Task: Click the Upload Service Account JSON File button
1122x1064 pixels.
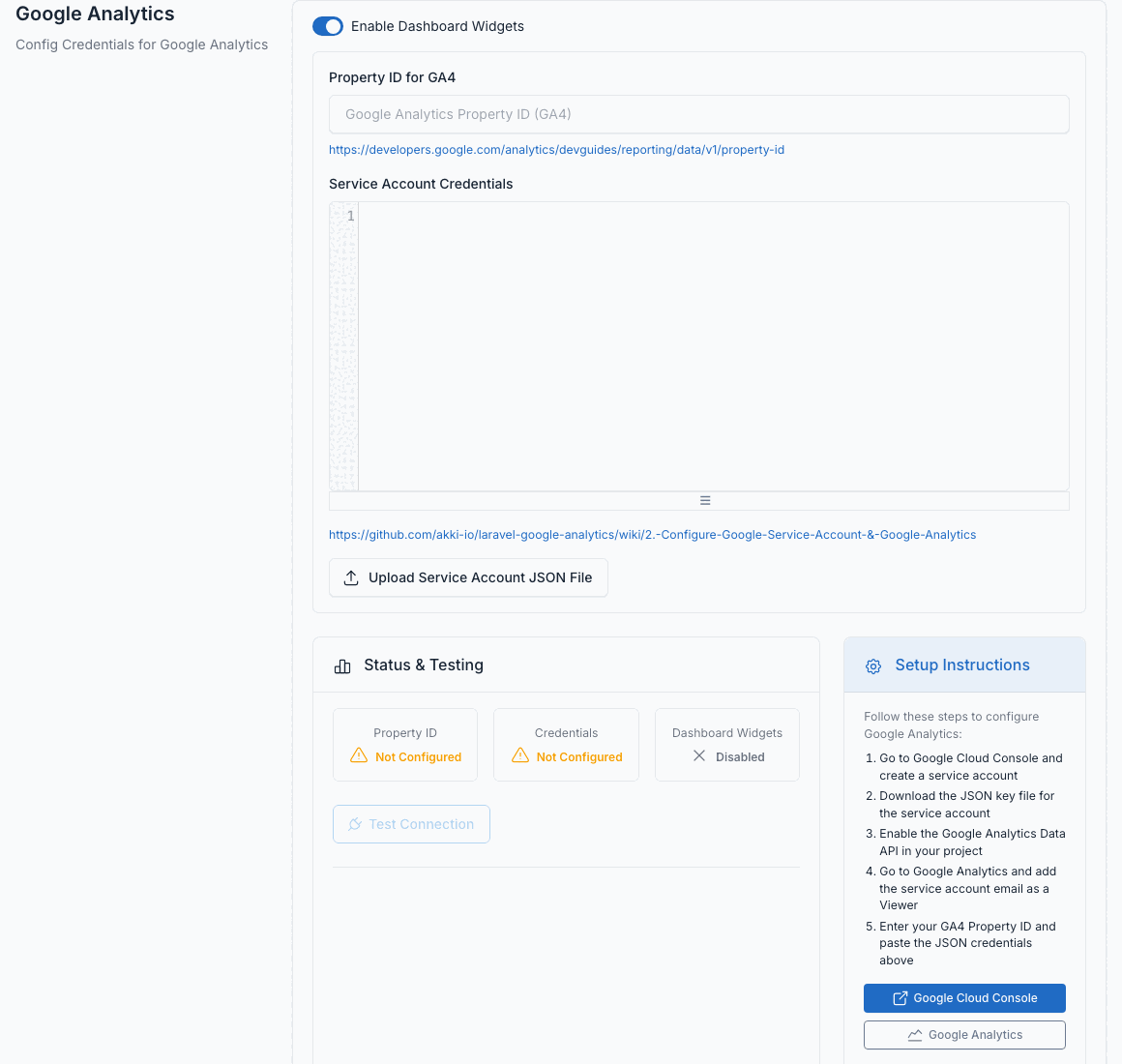Action: (468, 577)
